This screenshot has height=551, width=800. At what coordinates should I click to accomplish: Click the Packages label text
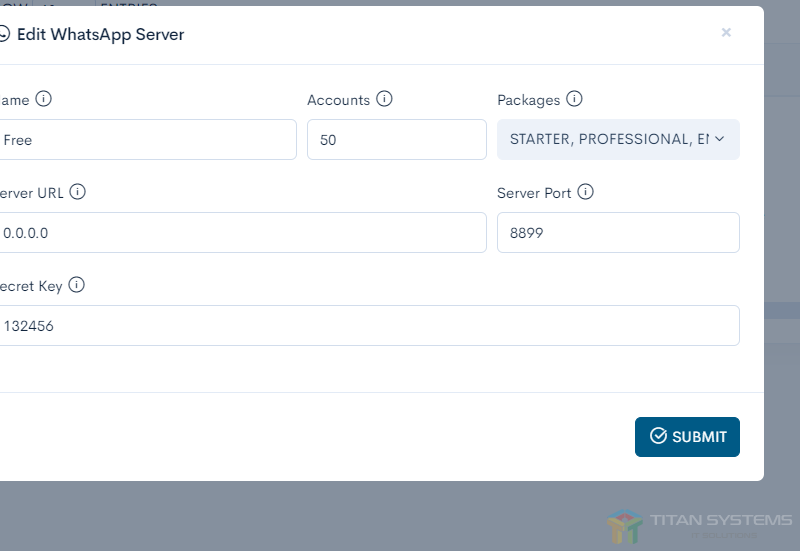(x=528, y=100)
